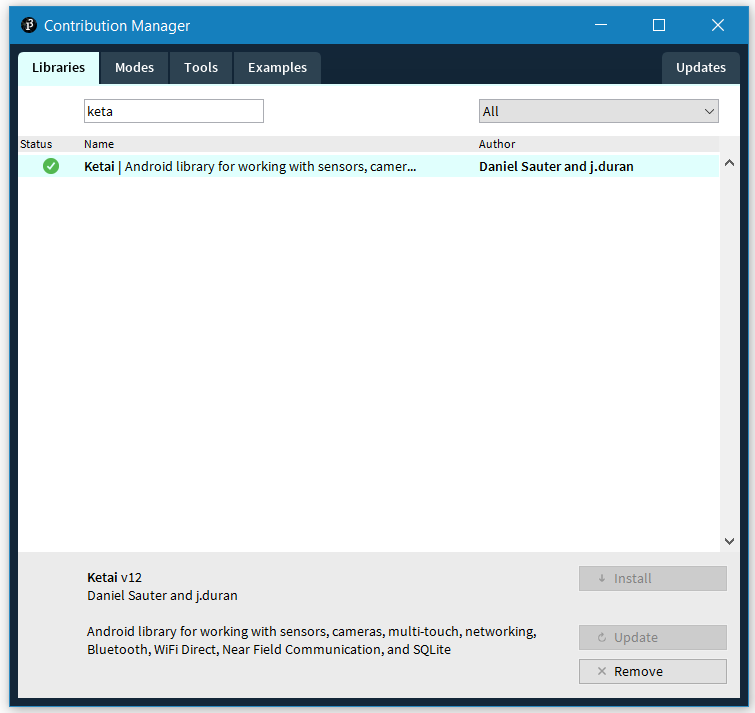Screen dimensions: 755x713
Task: Minimize the Contribution Manager window
Action: click(601, 25)
